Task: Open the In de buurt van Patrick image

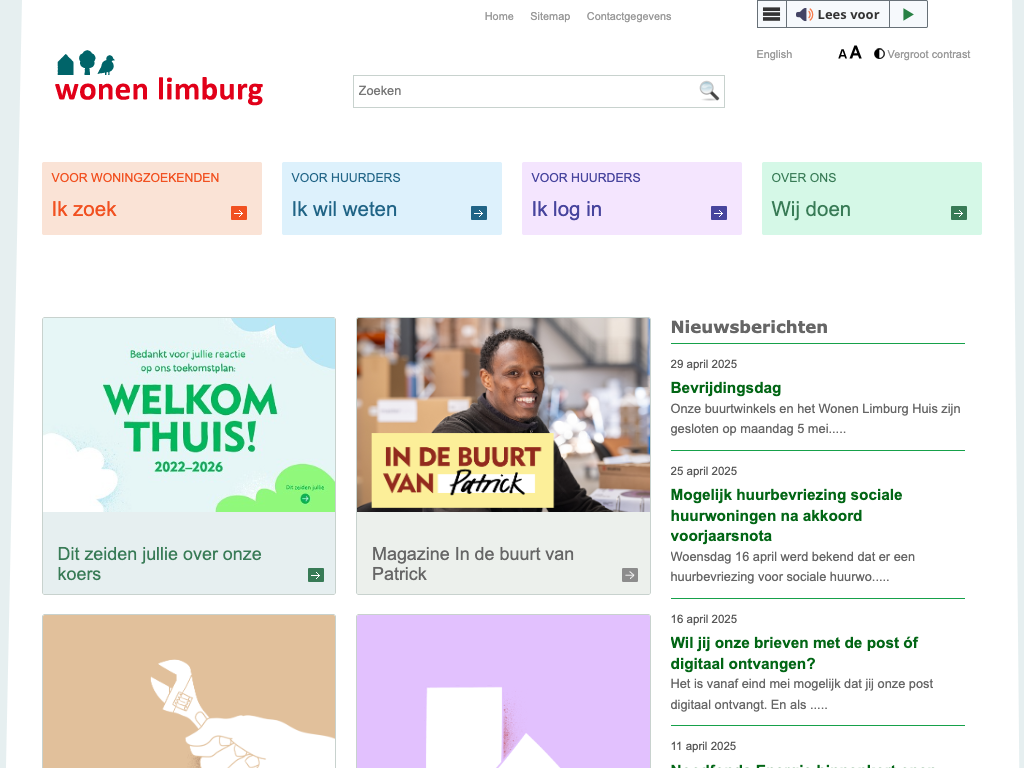Action: [503, 415]
